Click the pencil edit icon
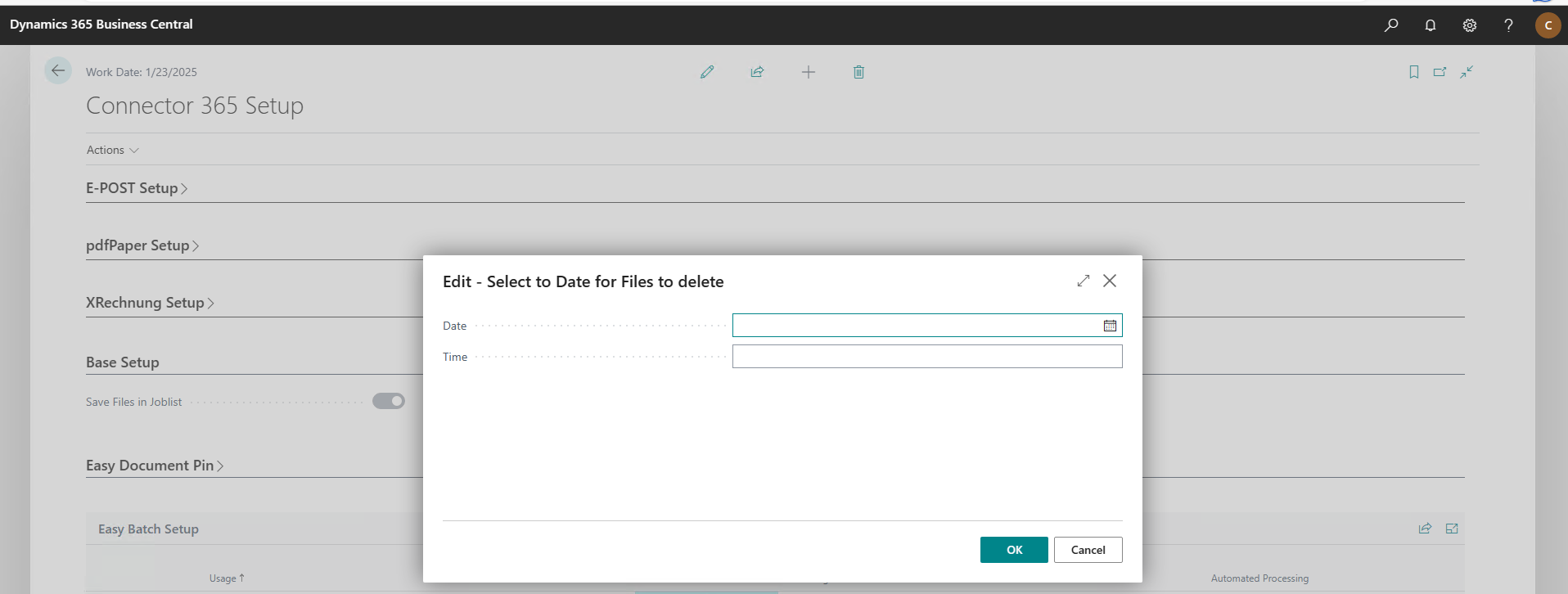This screenshot has height=594, width=1568. click(x=707, y=72)
